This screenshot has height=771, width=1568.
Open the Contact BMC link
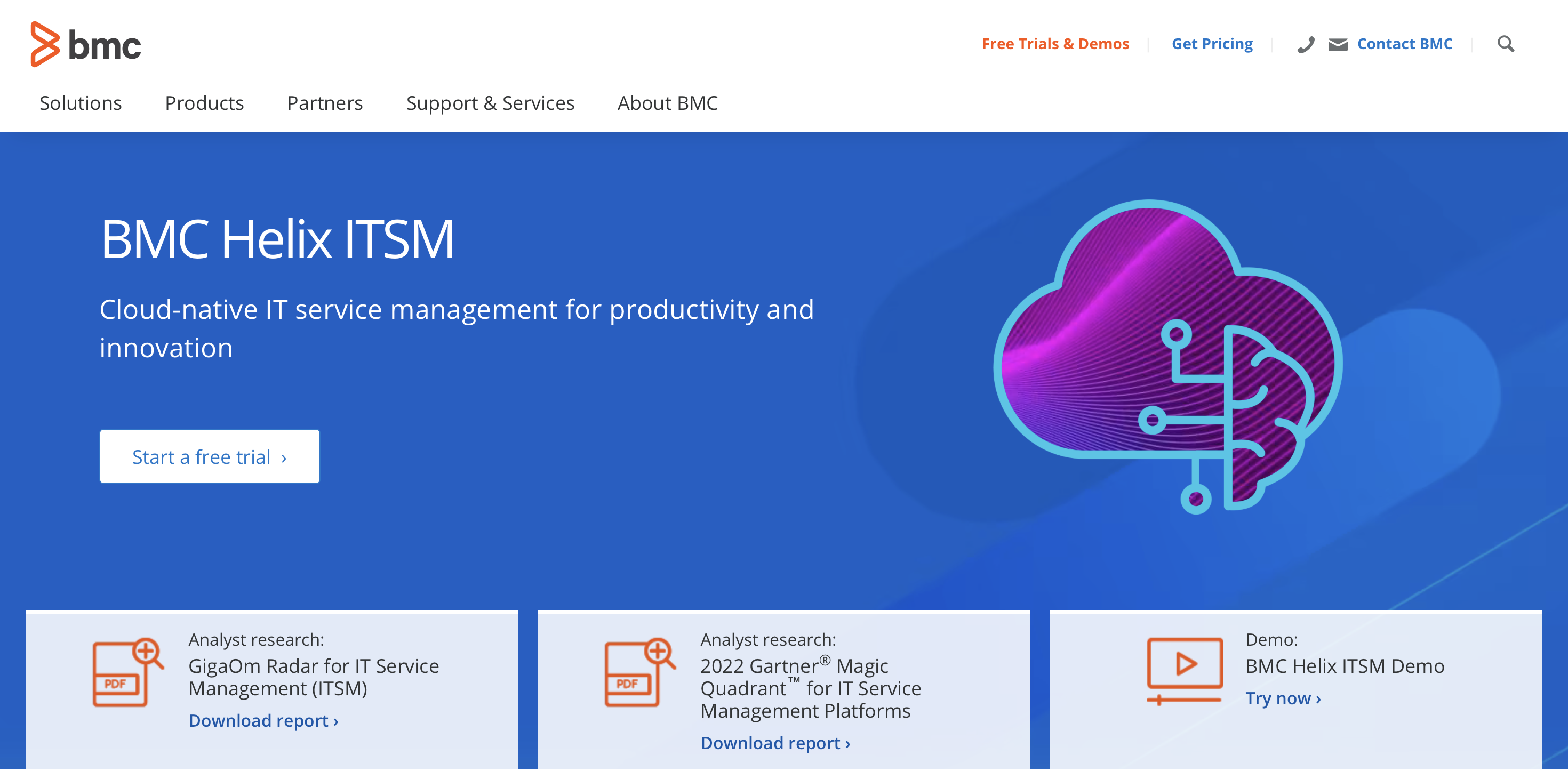1404,44
